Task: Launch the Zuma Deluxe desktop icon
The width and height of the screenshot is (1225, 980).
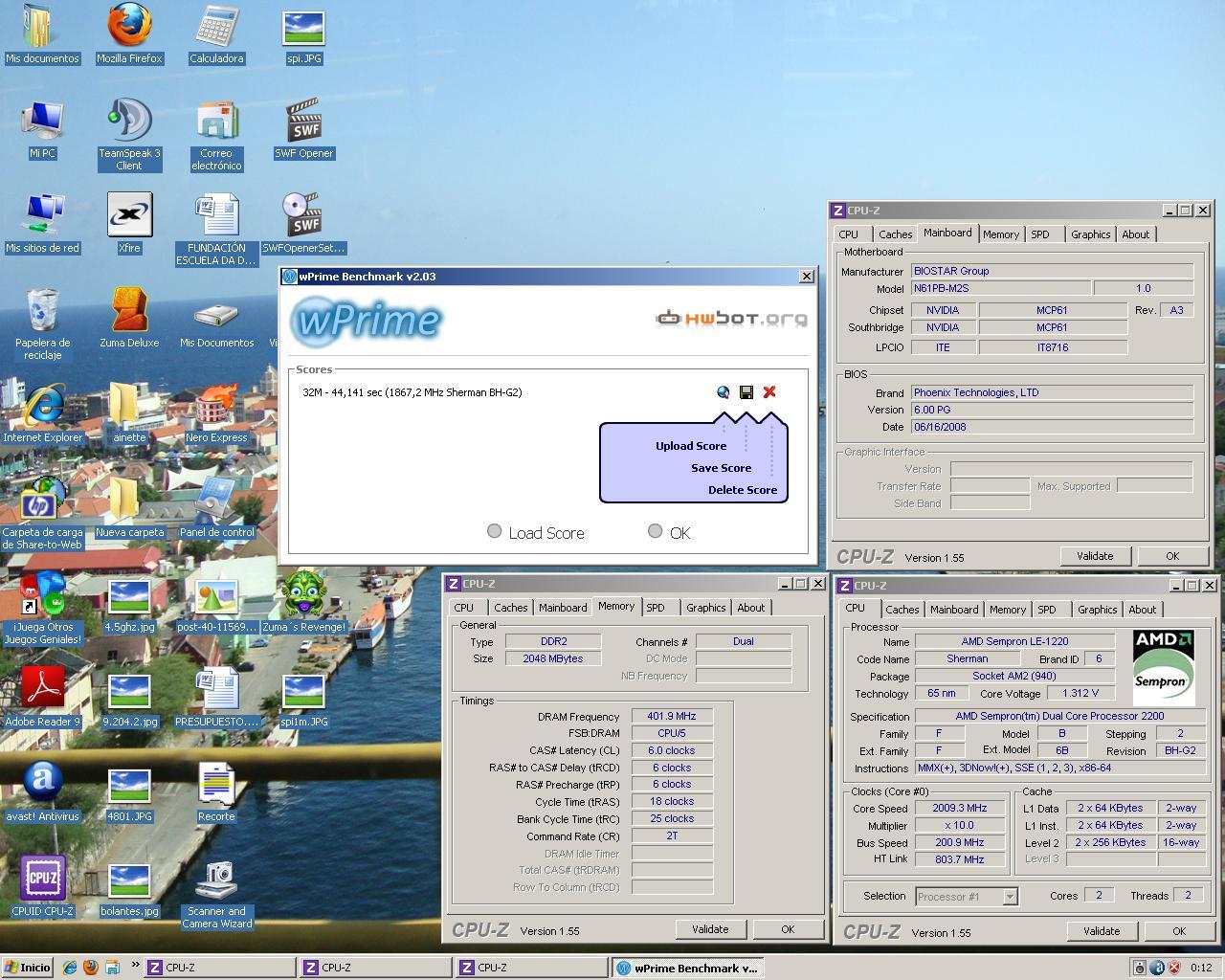Action: [129, 318]
